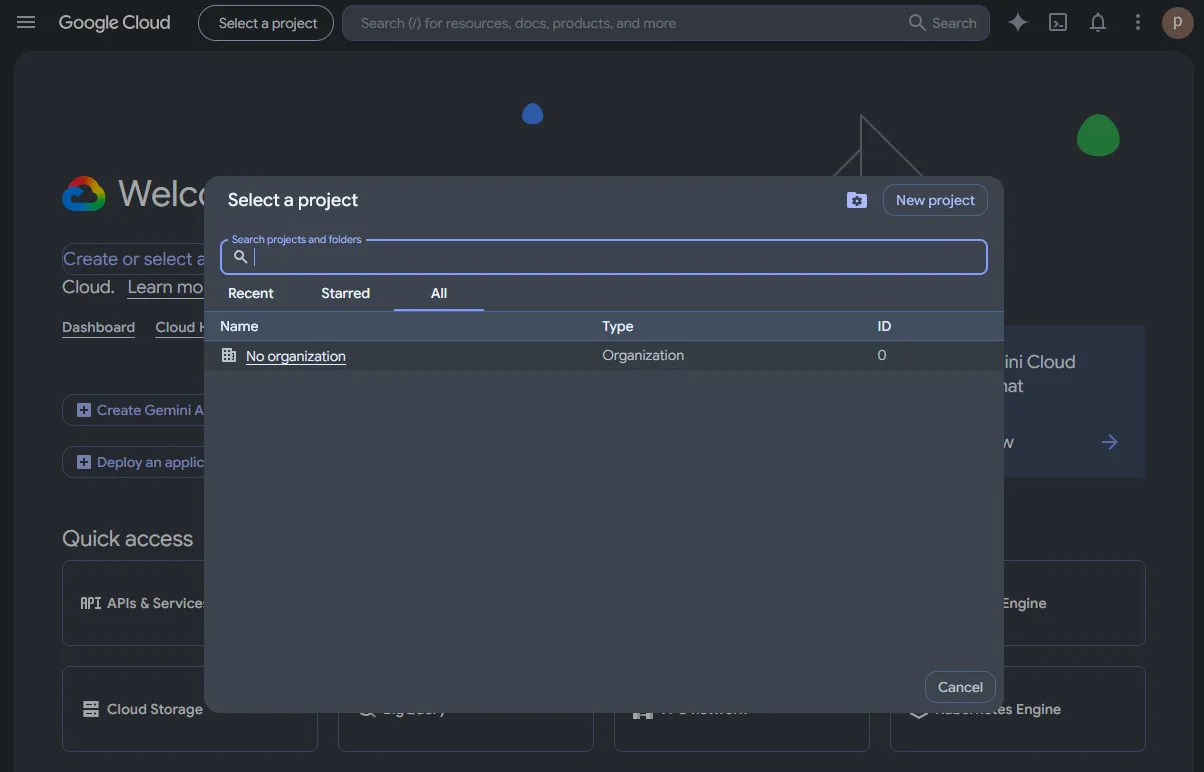The height and width of the screenshot is (772, 1204).
Task: Open manage resources folder-gear icon in dialog
Action: click(857, 200)
